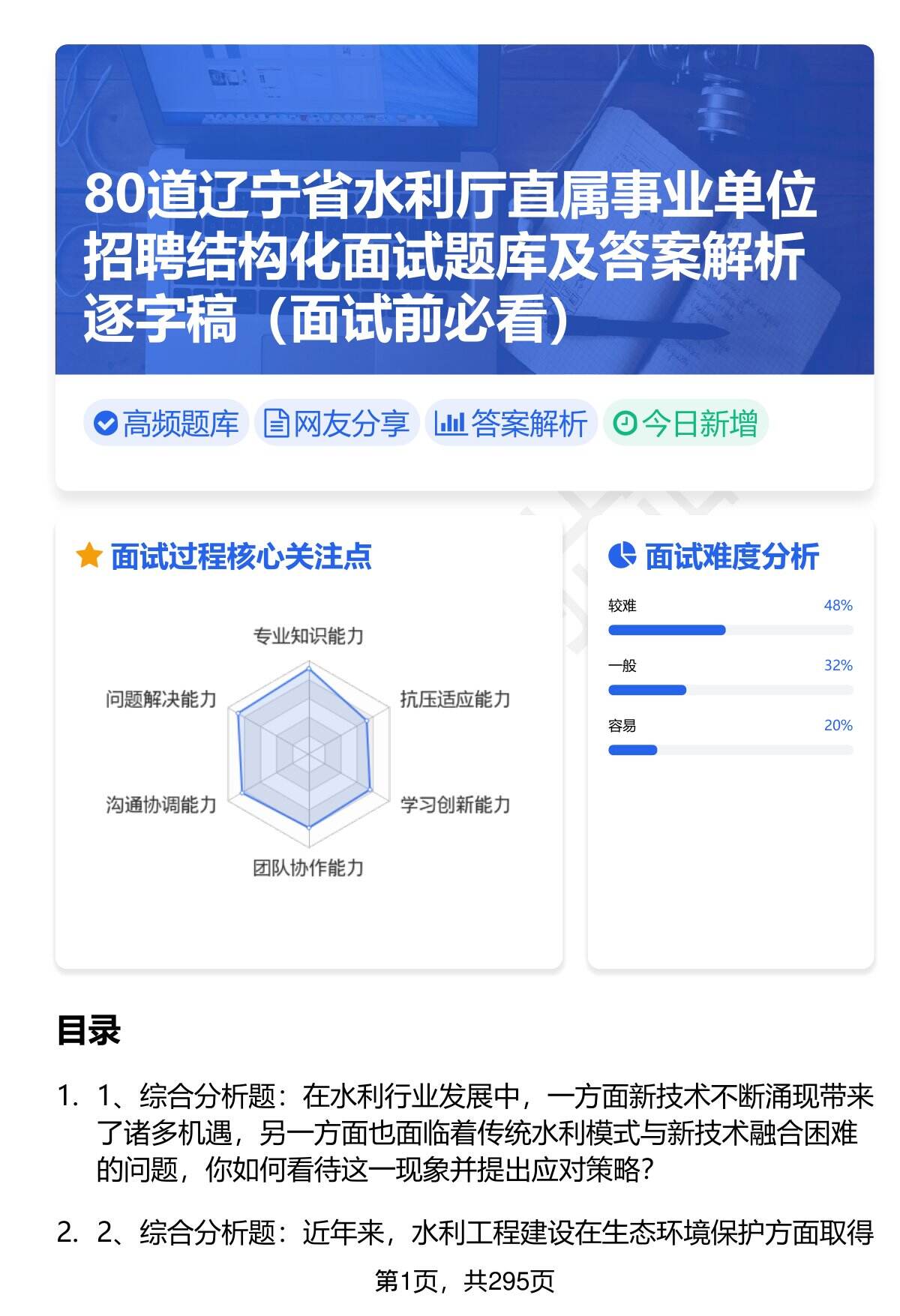The image size is (900, 1316).
Task: Select the 高频题库 tag
Action: click(x=166, y=424)
